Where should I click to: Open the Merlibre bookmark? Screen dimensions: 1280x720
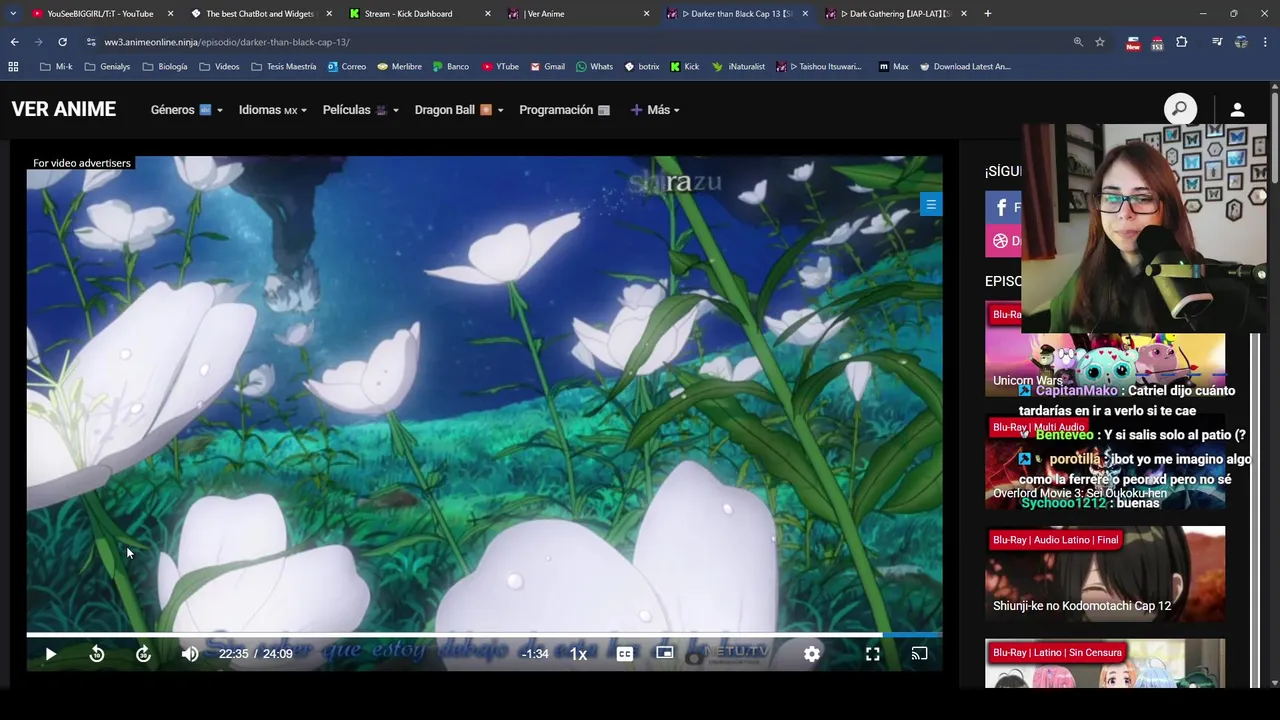point(399,67)
